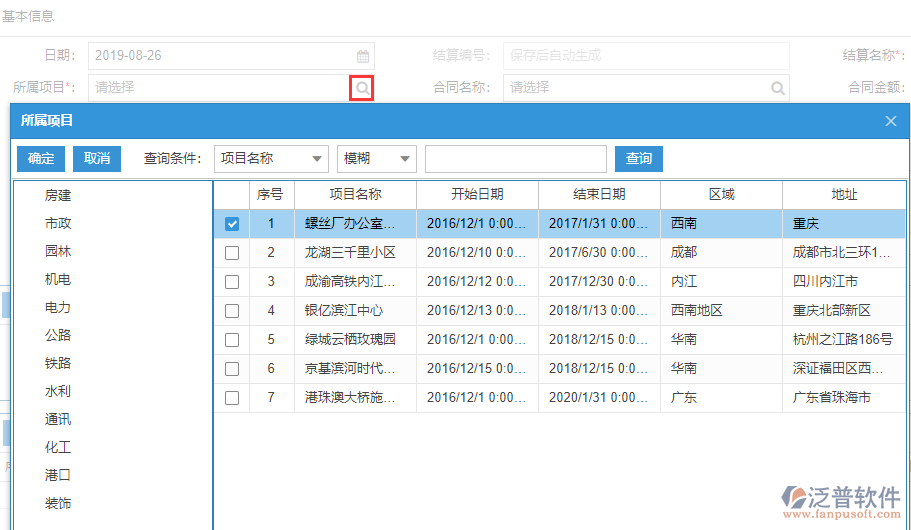This screenshot has height=530, width=911.
Task: Select 装饰 in the category tree
Action: point(58,503)
